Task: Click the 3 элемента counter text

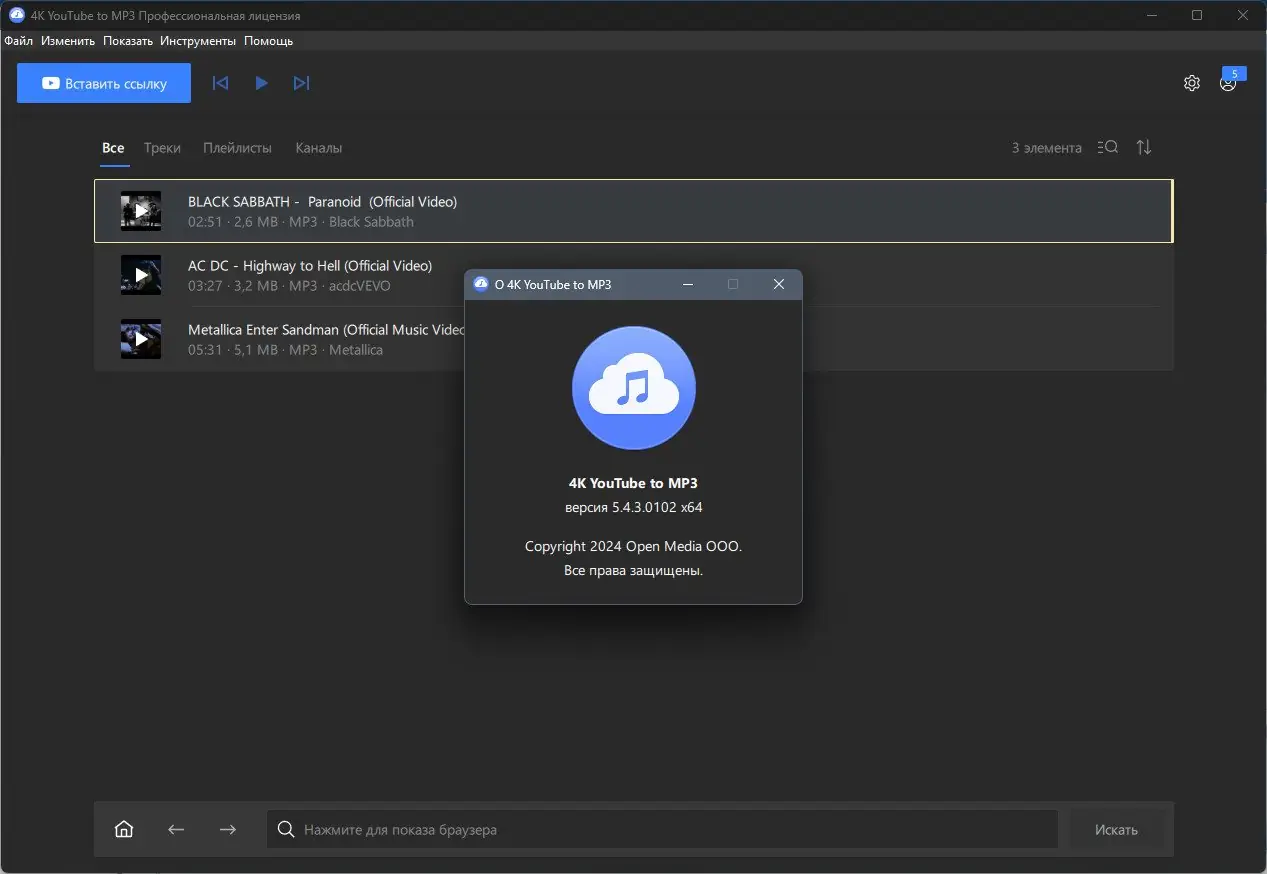Action: pos(1047,148)
